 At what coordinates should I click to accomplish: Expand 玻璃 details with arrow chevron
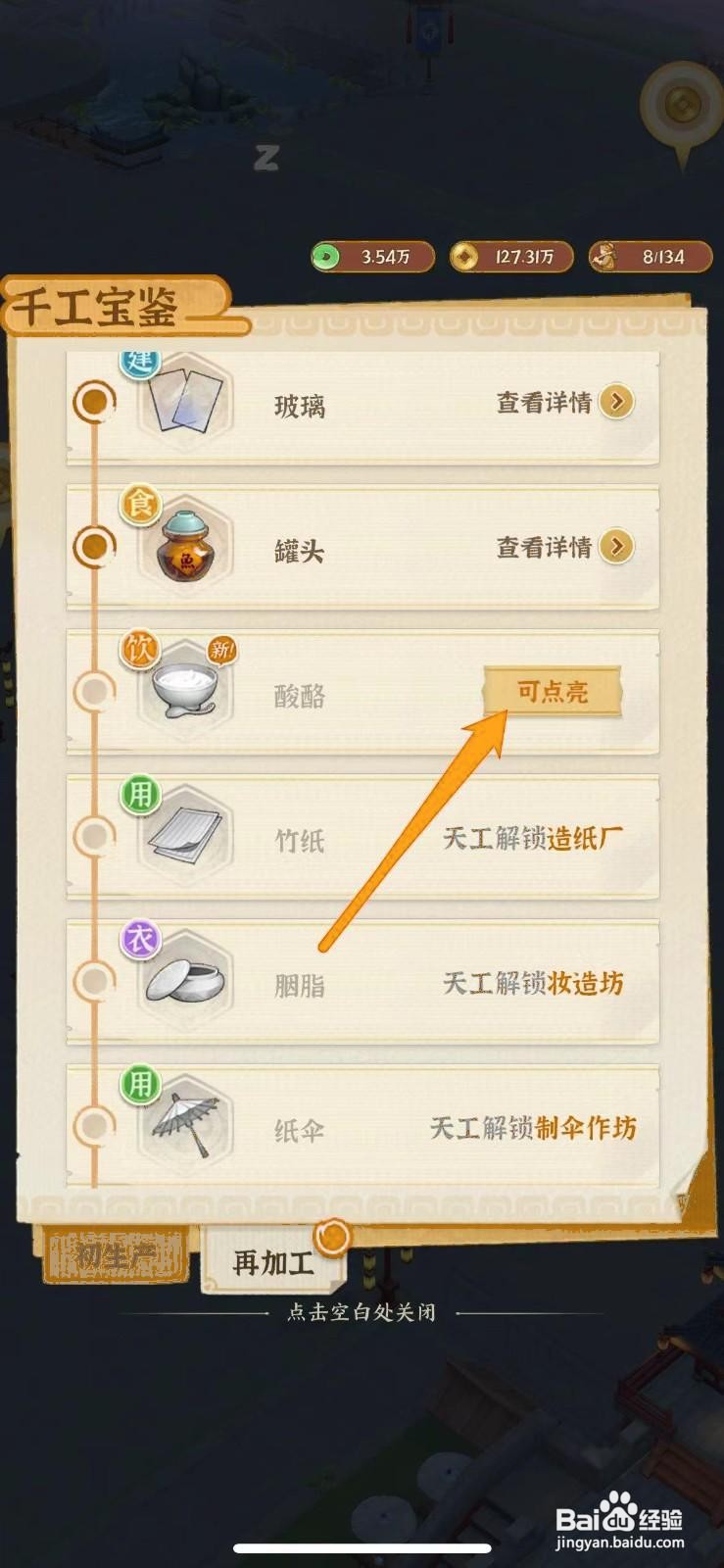pos(616,402)
